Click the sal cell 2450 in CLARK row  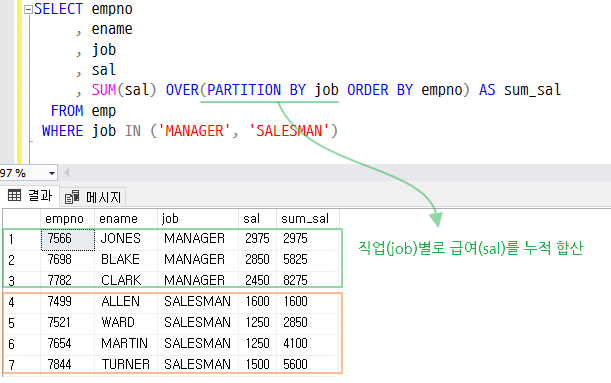point(257,281)
